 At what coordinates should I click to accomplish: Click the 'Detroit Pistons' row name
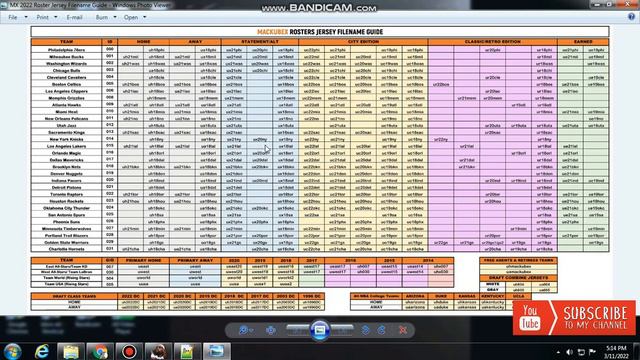(67, 187)
